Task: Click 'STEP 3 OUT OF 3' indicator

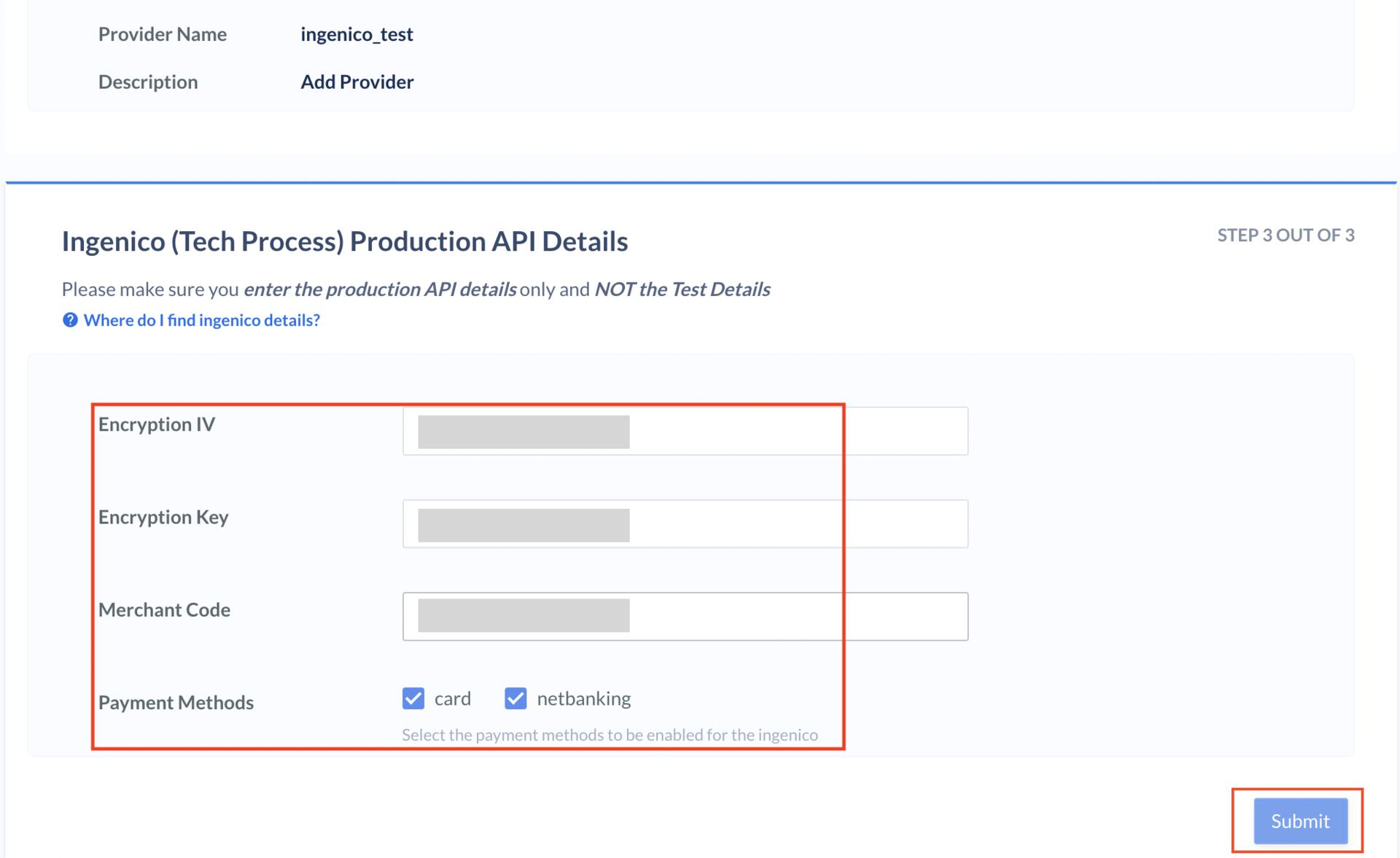Action: [1286, 235]
